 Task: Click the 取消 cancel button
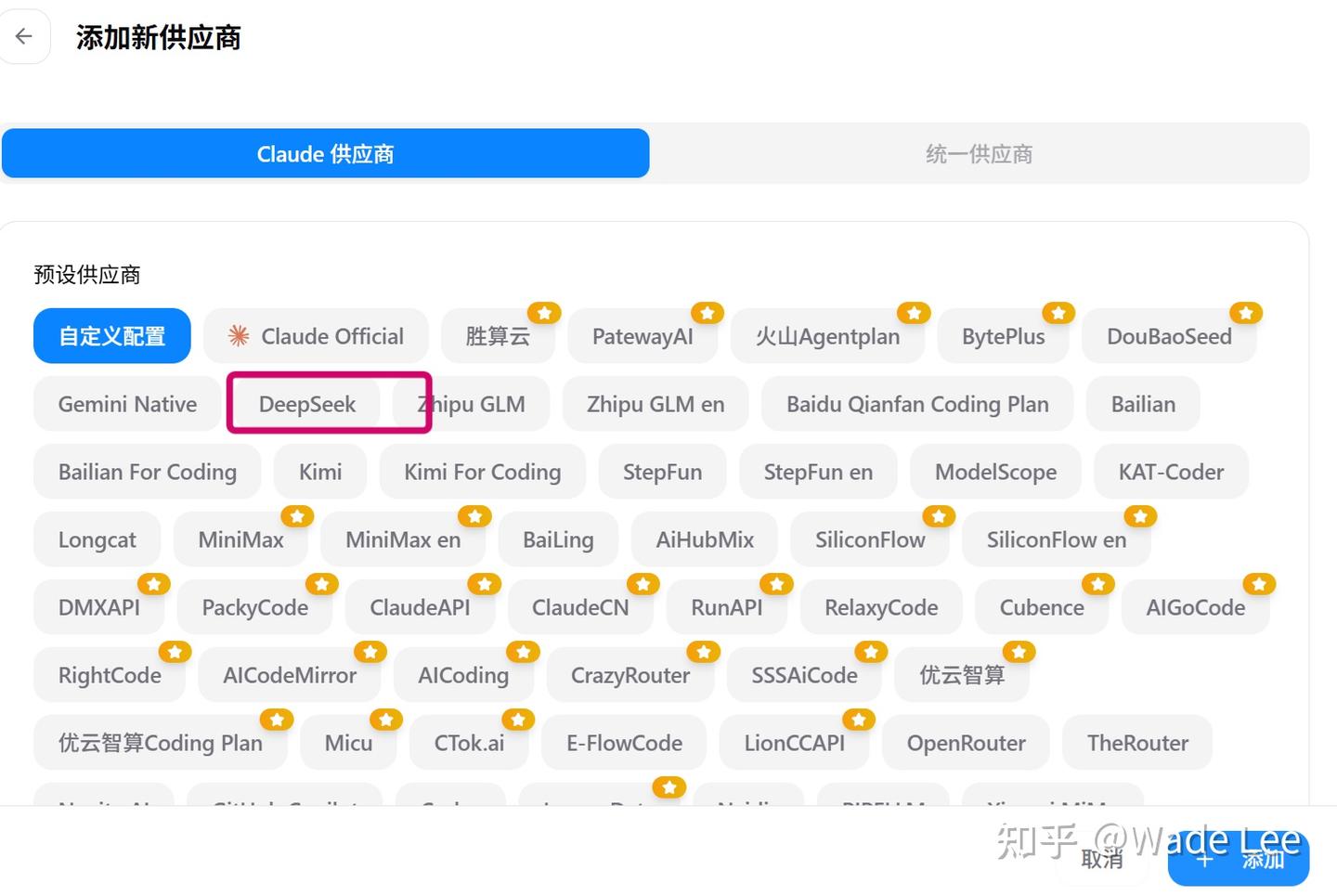click(x=1102, y=859)
